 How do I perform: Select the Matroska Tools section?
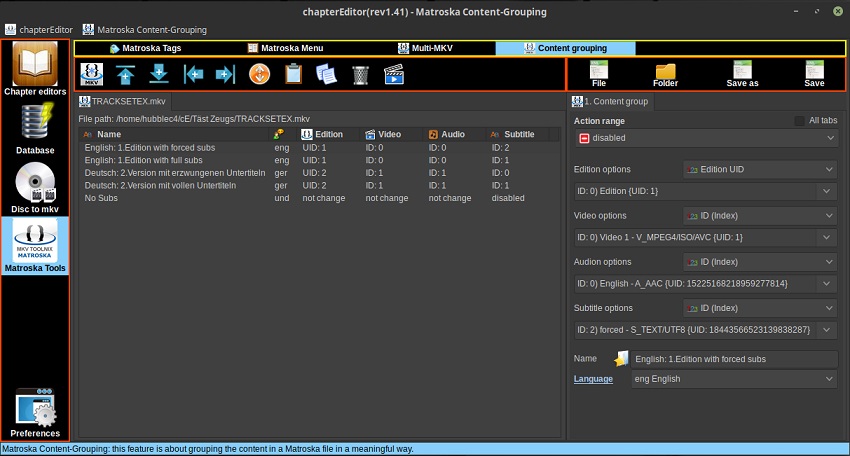pos(35,246)
